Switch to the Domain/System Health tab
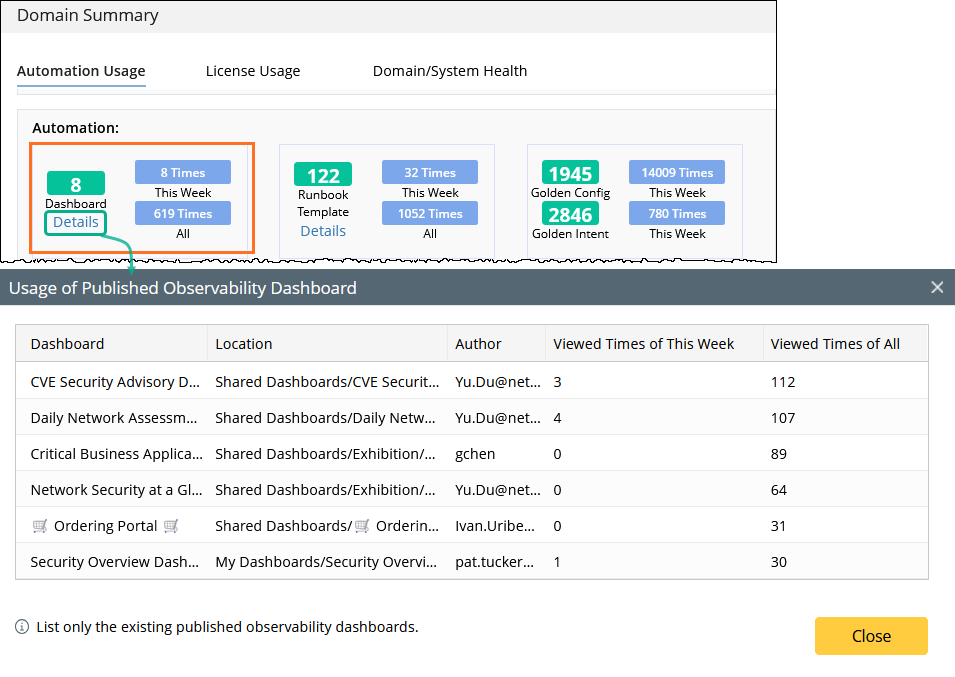This screenshot has width=955, height=677. (450, 71)
